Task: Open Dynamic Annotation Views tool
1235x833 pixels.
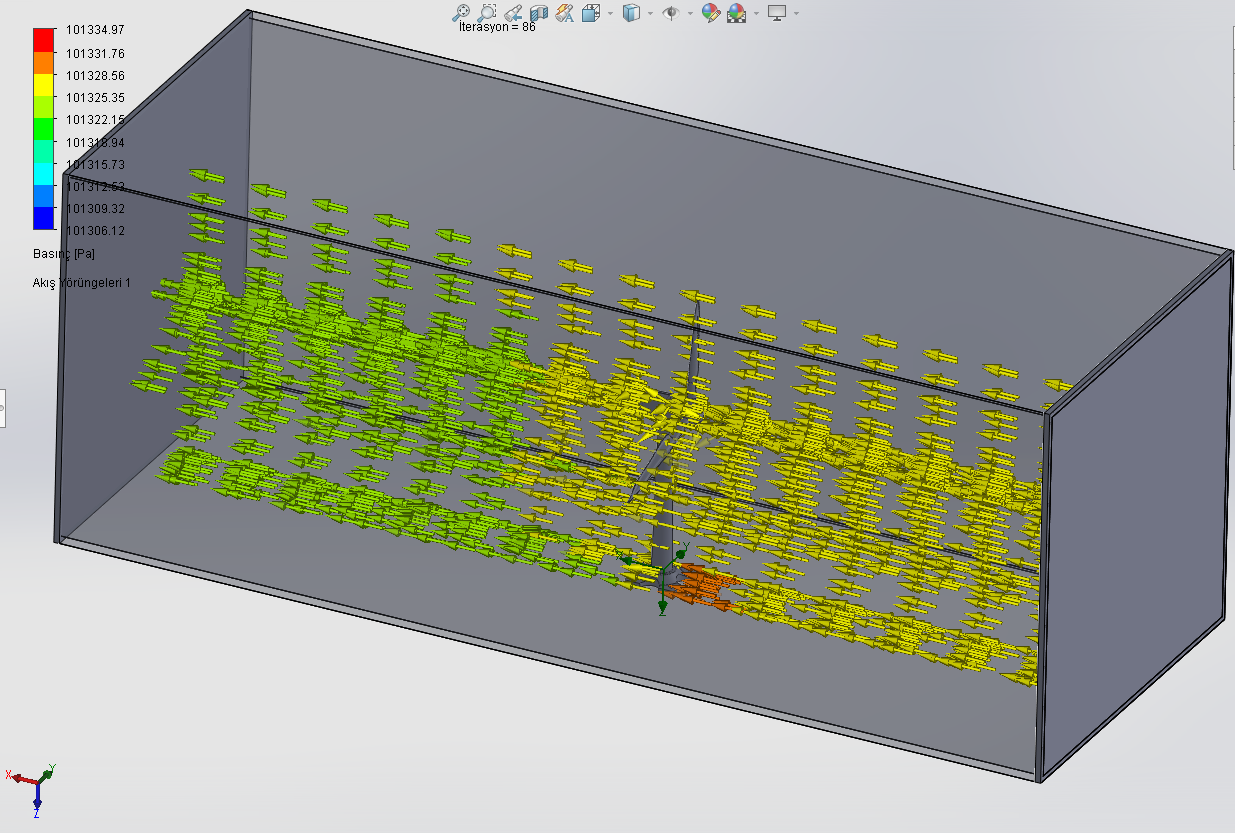Action: (x=565, y=13)
